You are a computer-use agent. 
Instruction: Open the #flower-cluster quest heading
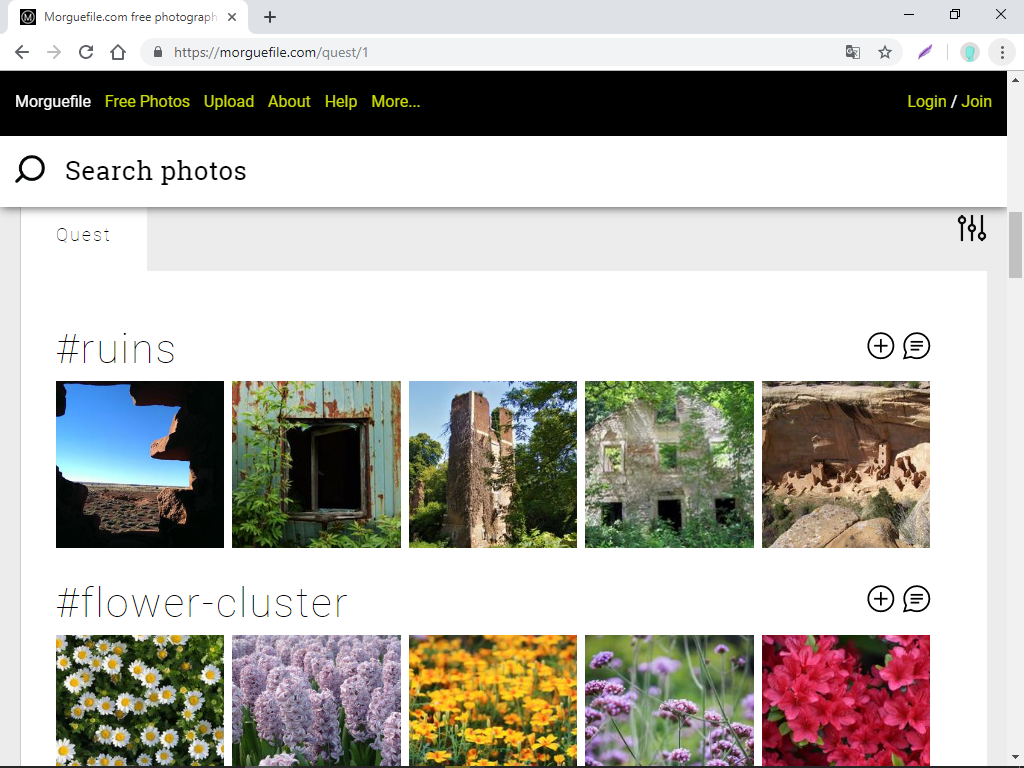[202, 602]
